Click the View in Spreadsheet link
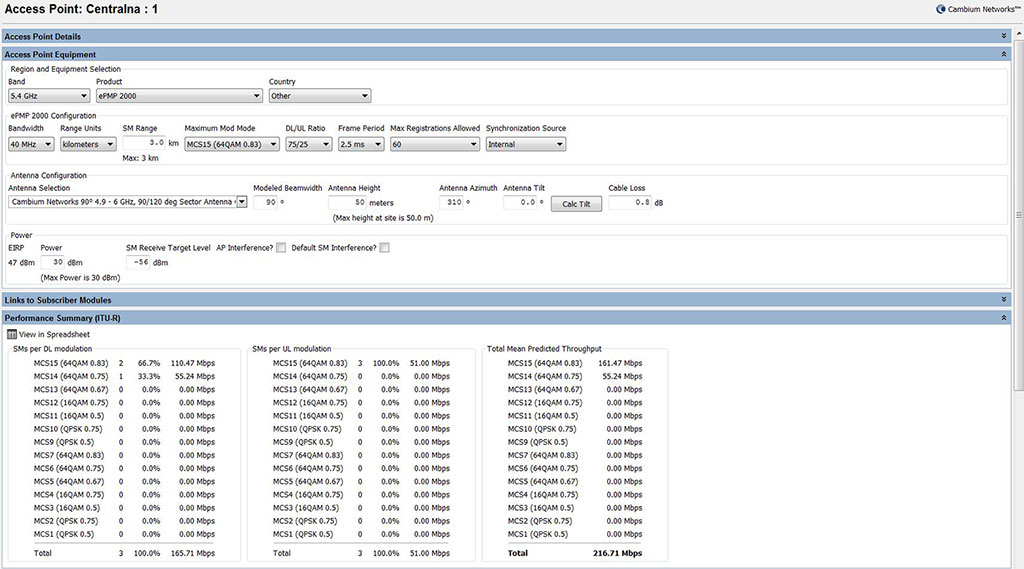 coord(54,334)
